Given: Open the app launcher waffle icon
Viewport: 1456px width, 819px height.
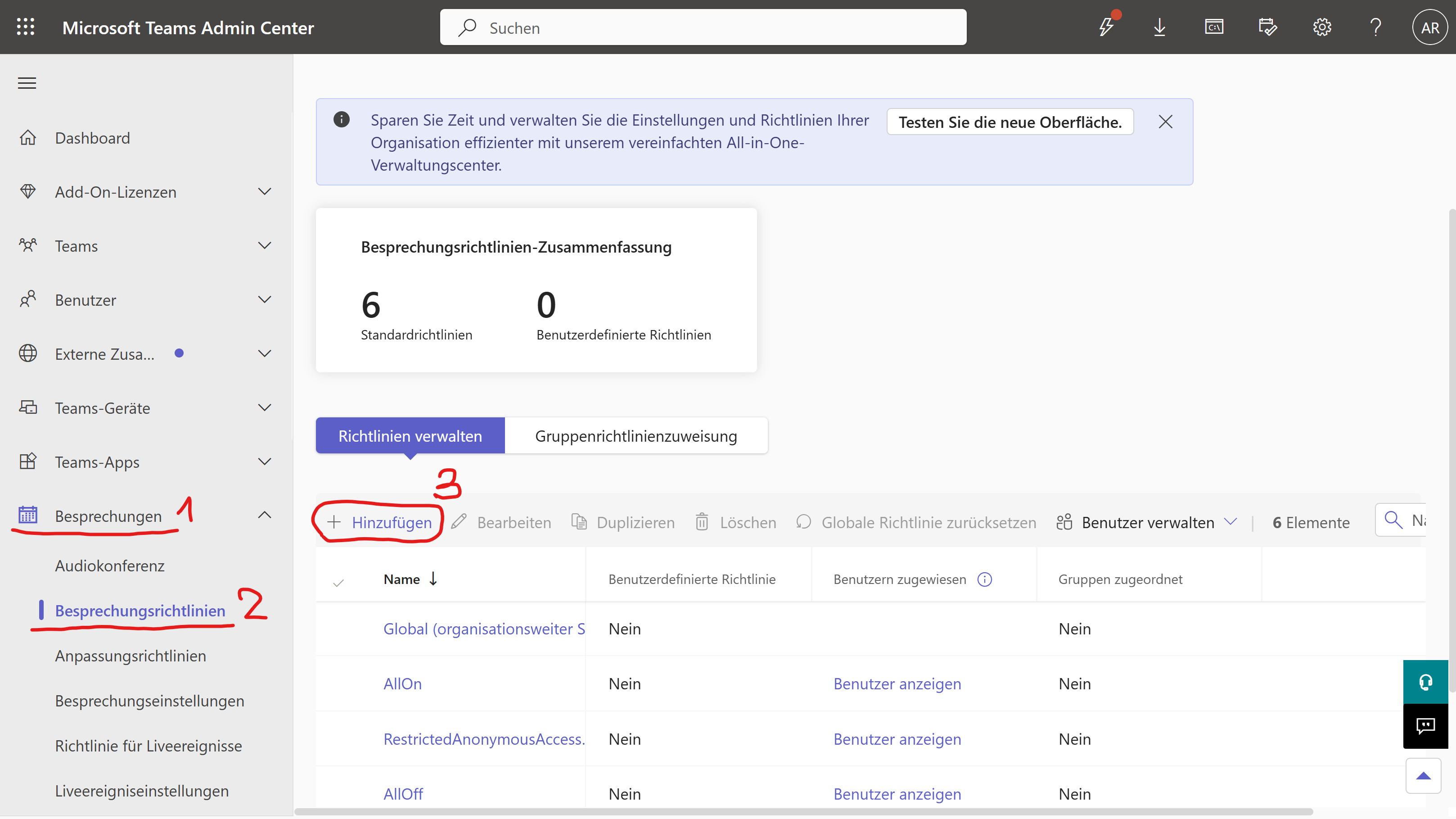Looking at the screenshot, I should 26,27.
